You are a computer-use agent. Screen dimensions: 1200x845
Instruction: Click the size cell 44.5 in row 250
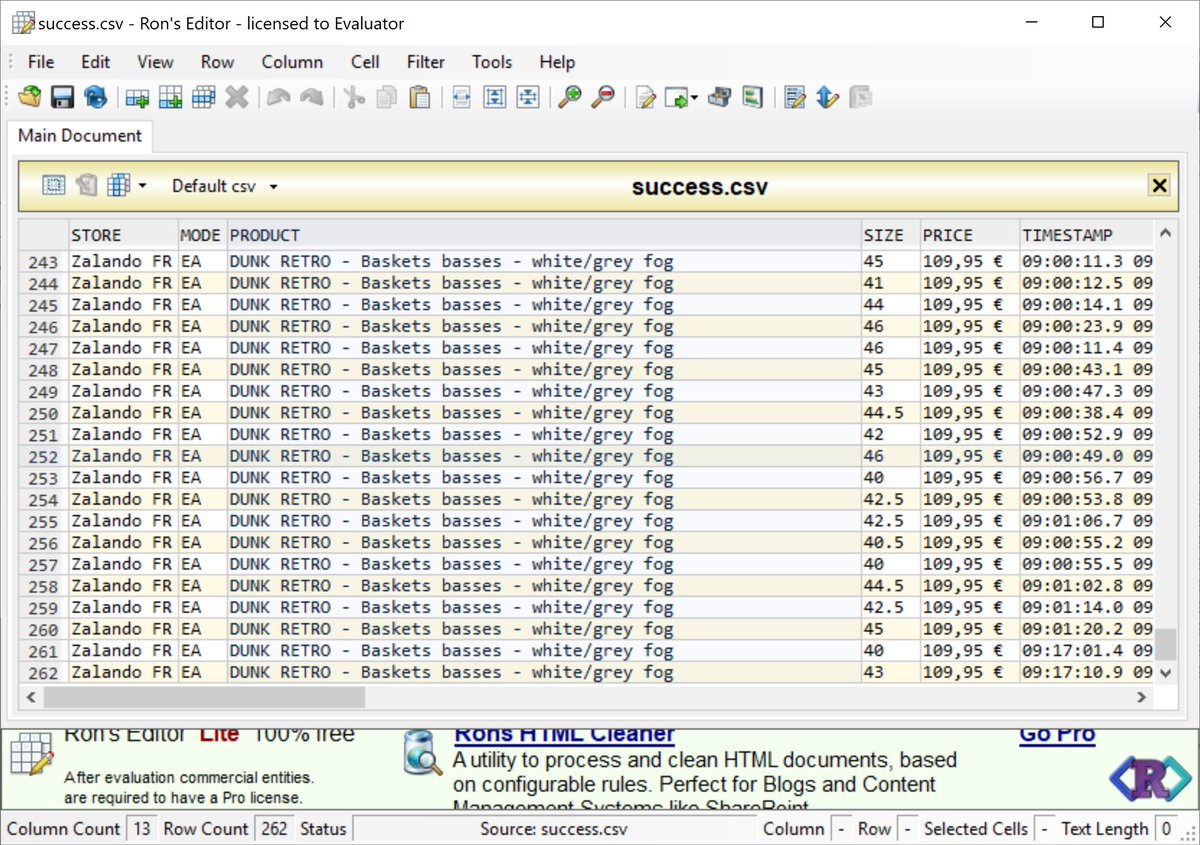pos(891,413)
